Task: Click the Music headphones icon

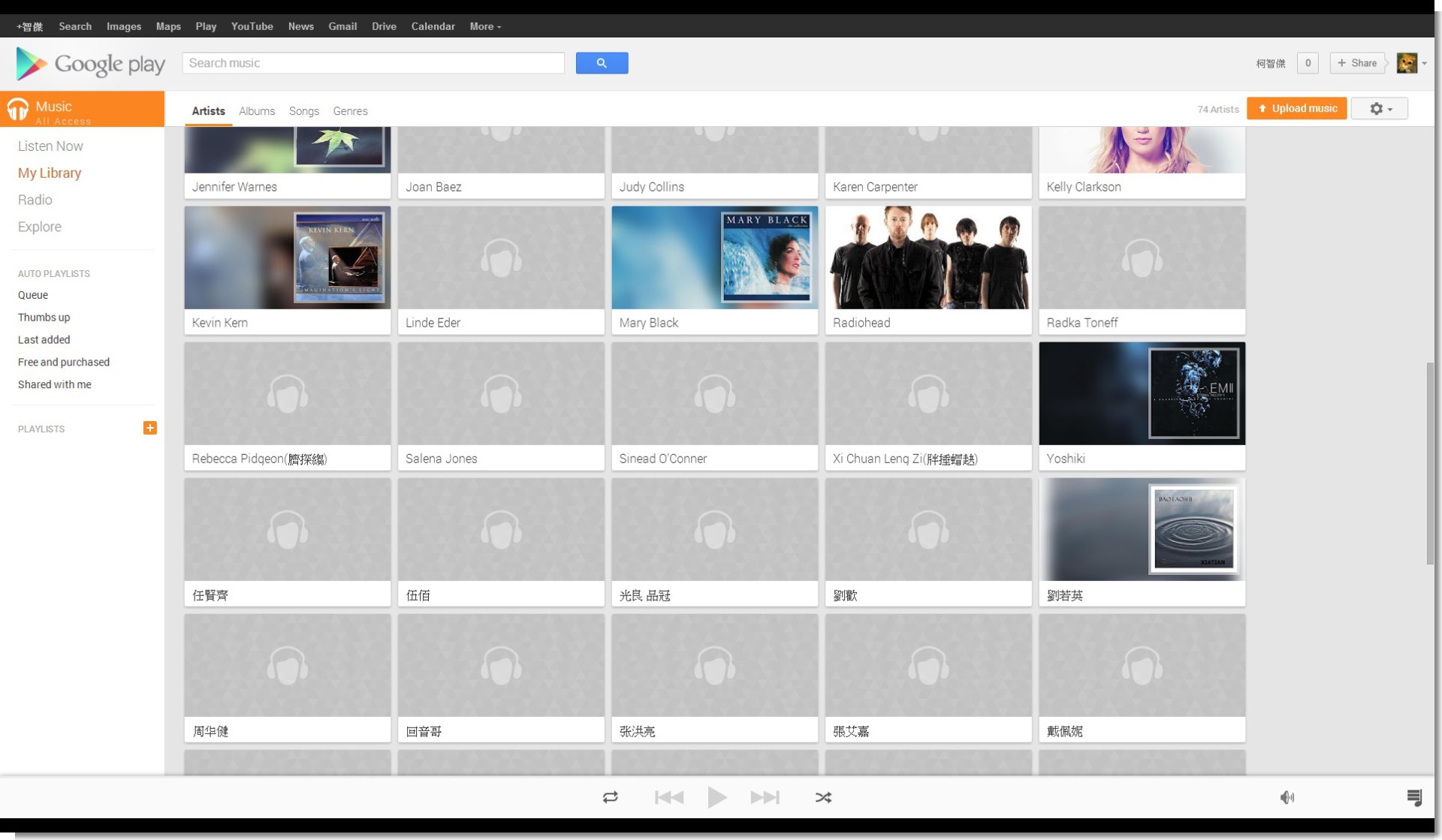Action: 18,110
